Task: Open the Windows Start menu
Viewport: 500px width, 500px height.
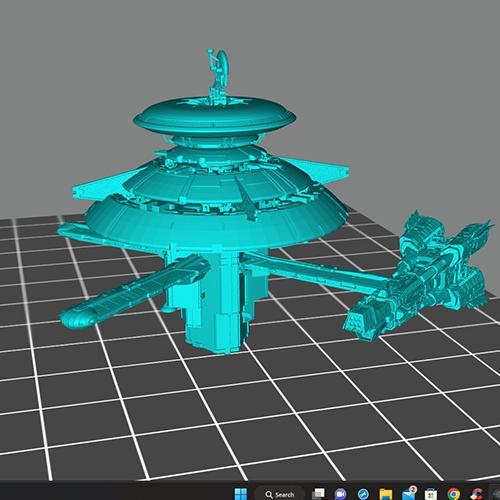Action: pos(241,494)
